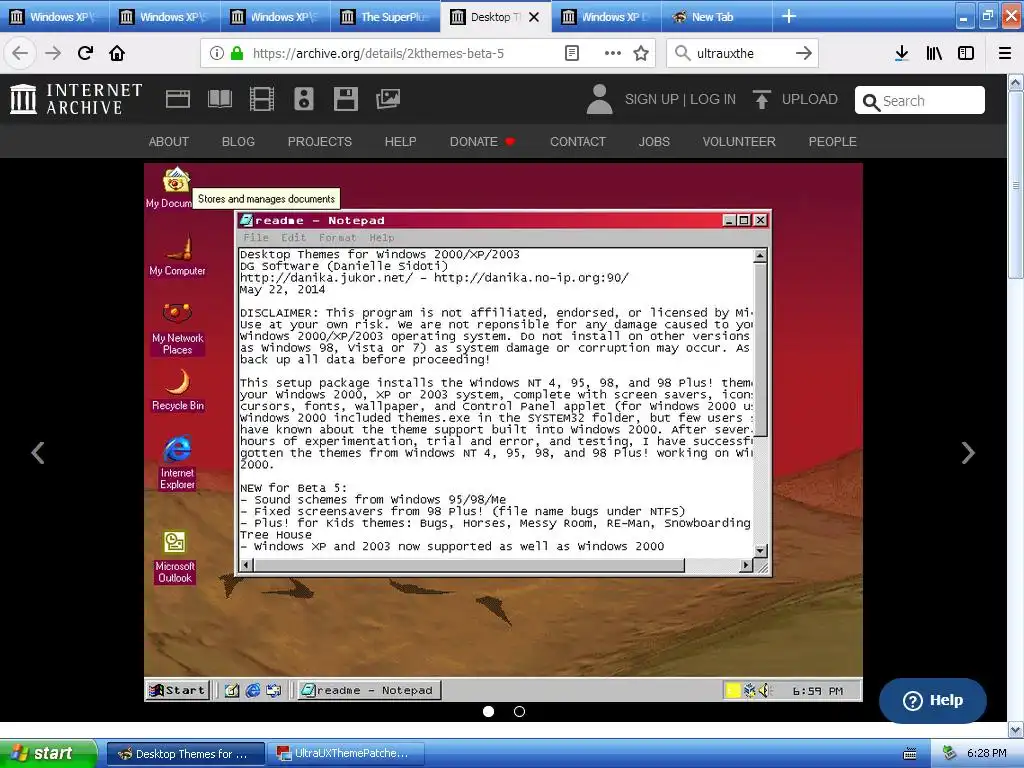Image resolution: width=1024 pixels, height=768 pixels.
Task: Focus the Internet Archive search field
Action: click(920, 100)
